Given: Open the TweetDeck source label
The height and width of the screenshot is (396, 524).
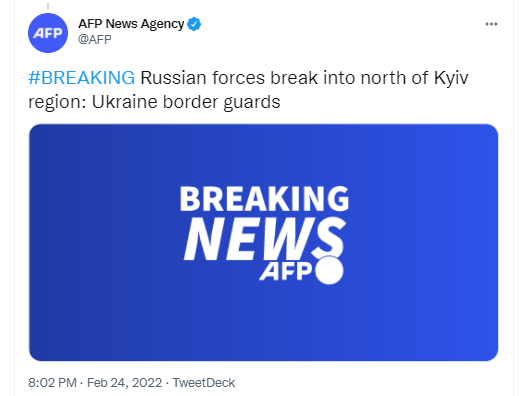Looking at the screenshot, I should (204, 383).
